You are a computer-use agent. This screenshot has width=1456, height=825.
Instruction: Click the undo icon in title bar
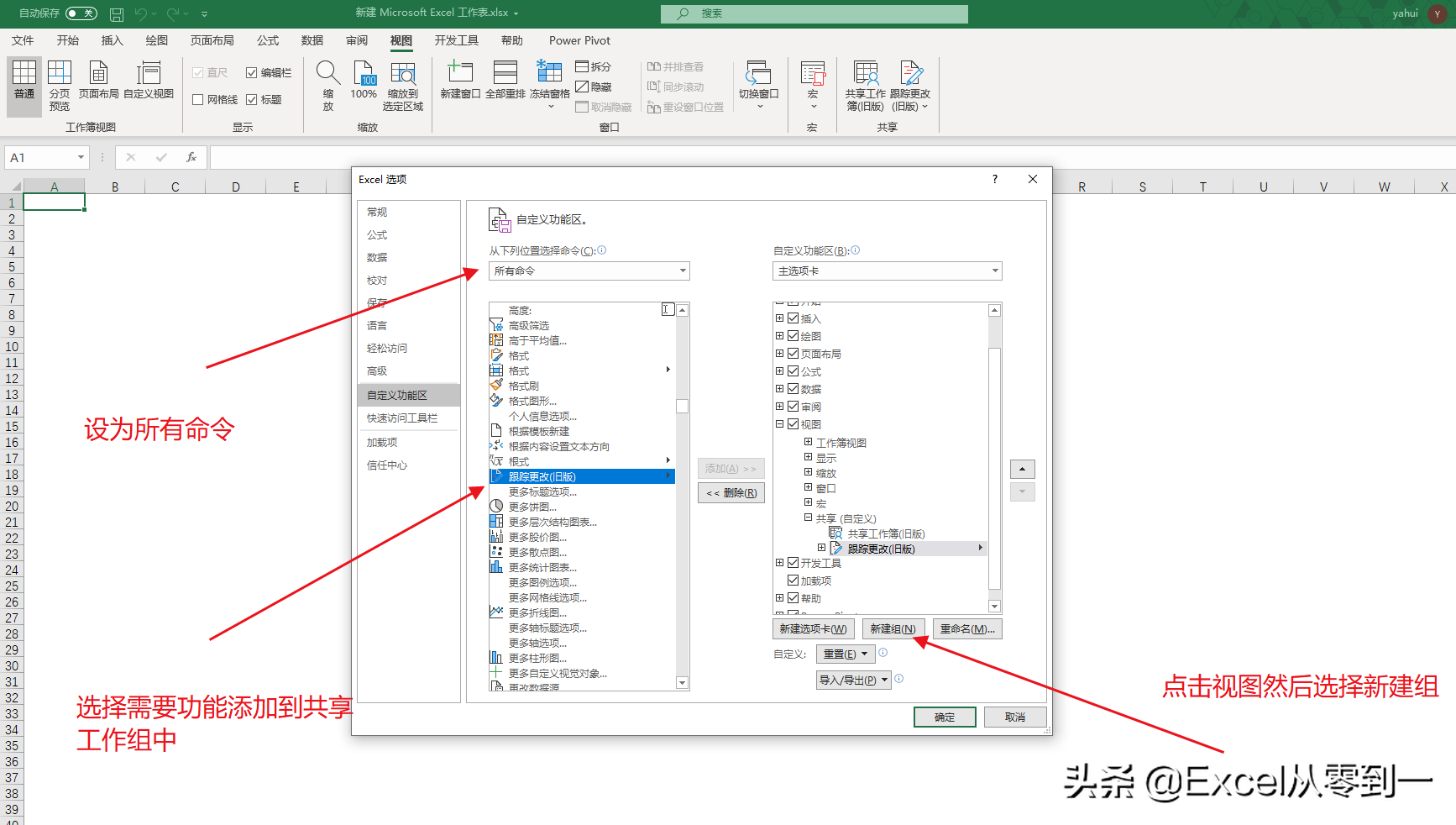[141, 13]
